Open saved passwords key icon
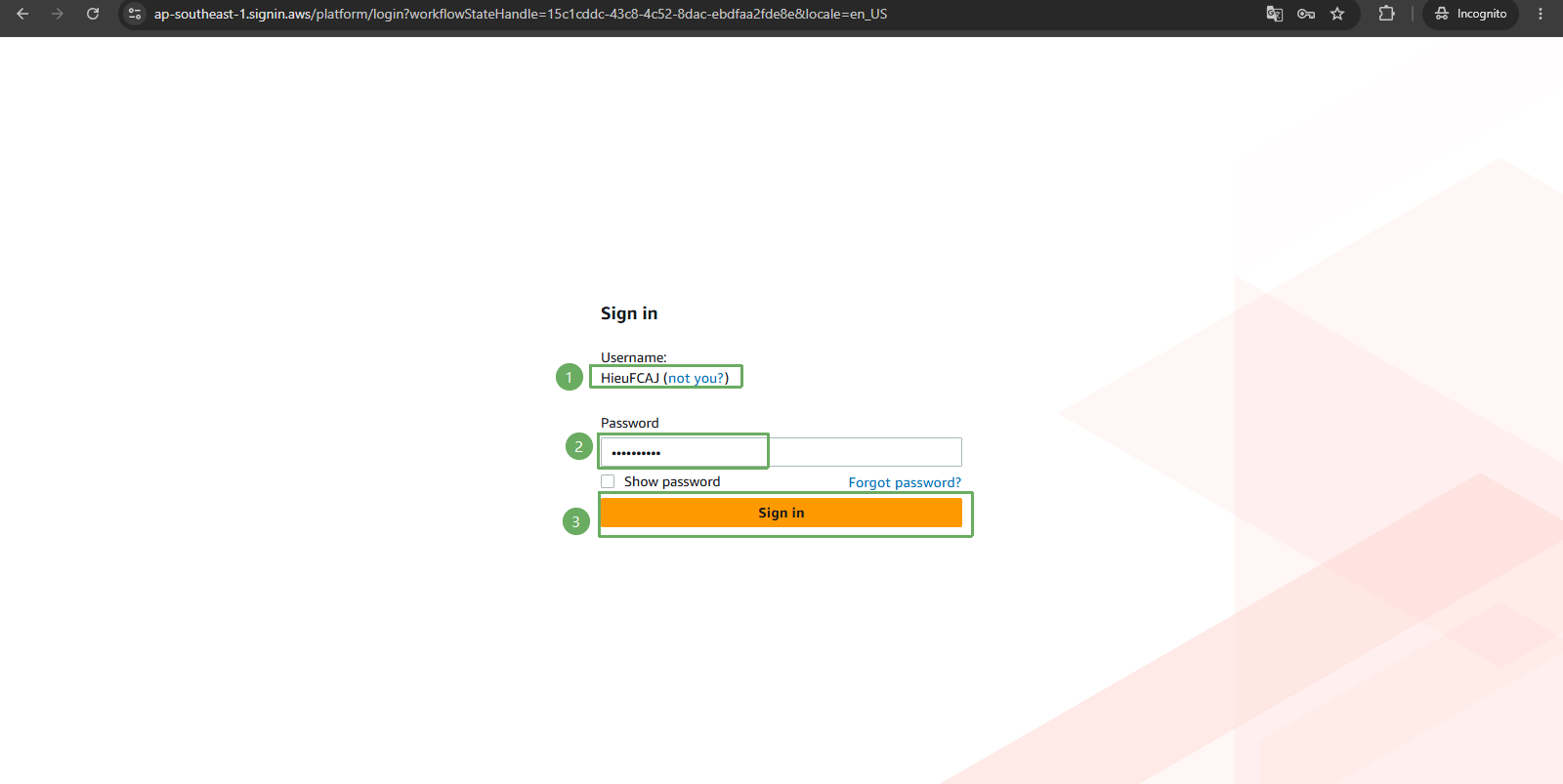Image resolution: width=1563 pixels, height=784 pixels. [x=1306, y=14]
